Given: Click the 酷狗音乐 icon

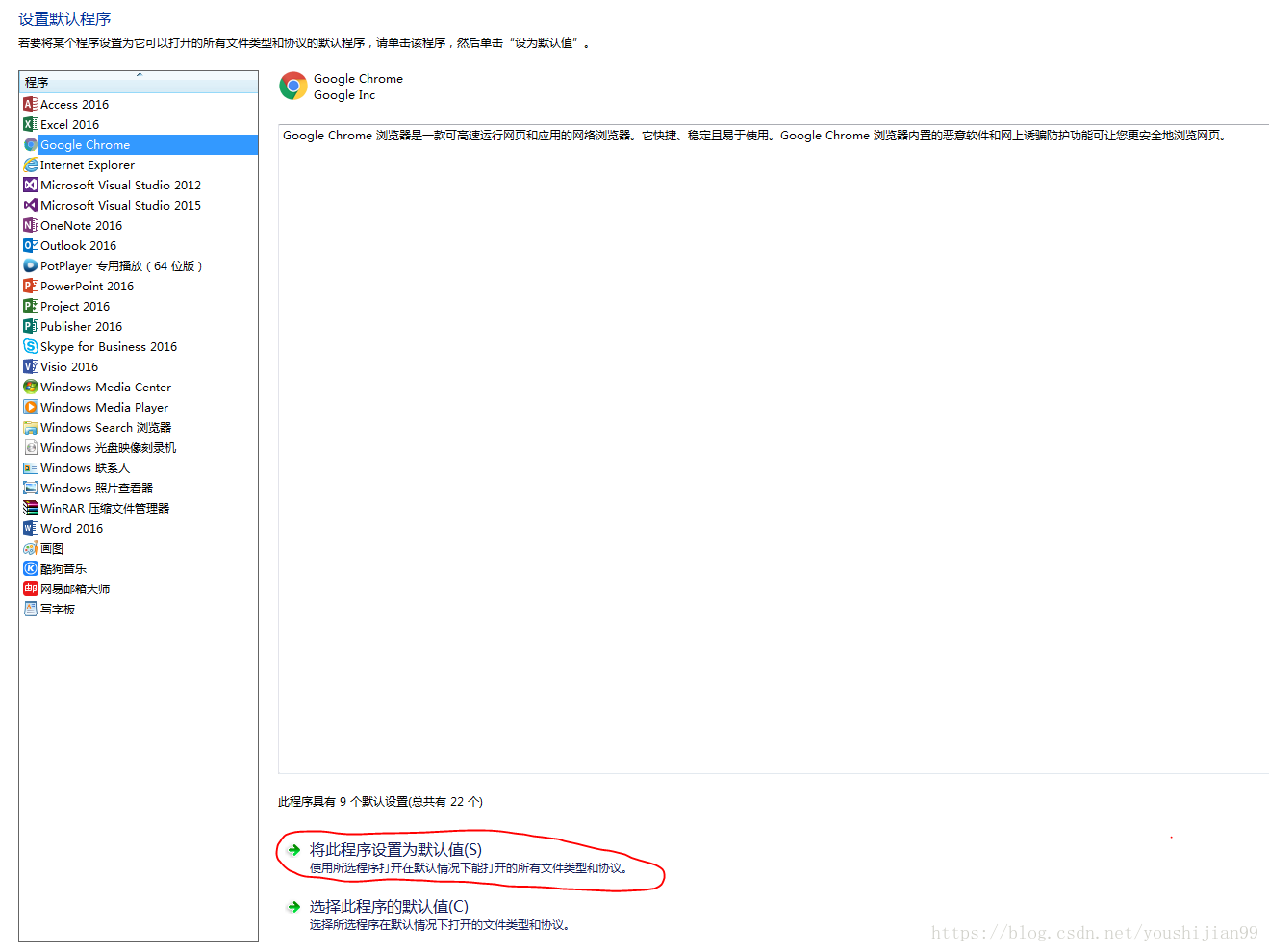Looking at the screenshot, I should [31, 568].
